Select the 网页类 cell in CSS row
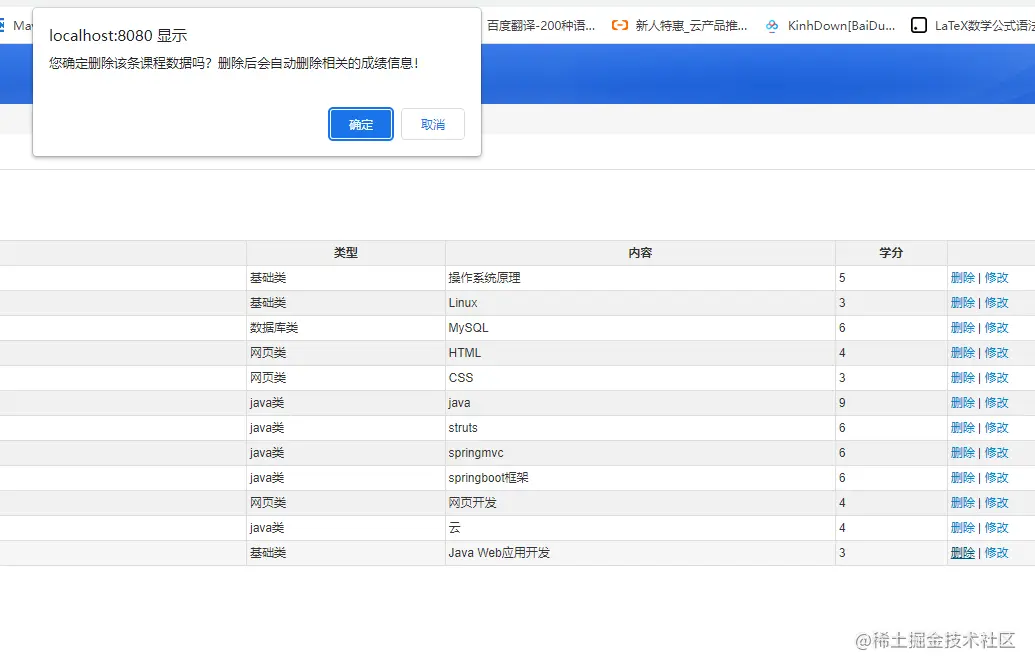1035x670 pixels. (346, 378)
